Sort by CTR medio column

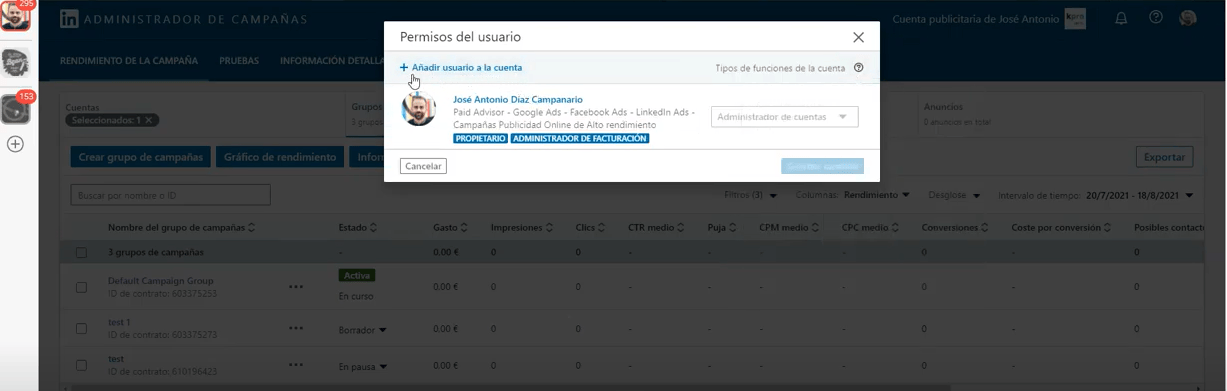click(x=656, y=228)
